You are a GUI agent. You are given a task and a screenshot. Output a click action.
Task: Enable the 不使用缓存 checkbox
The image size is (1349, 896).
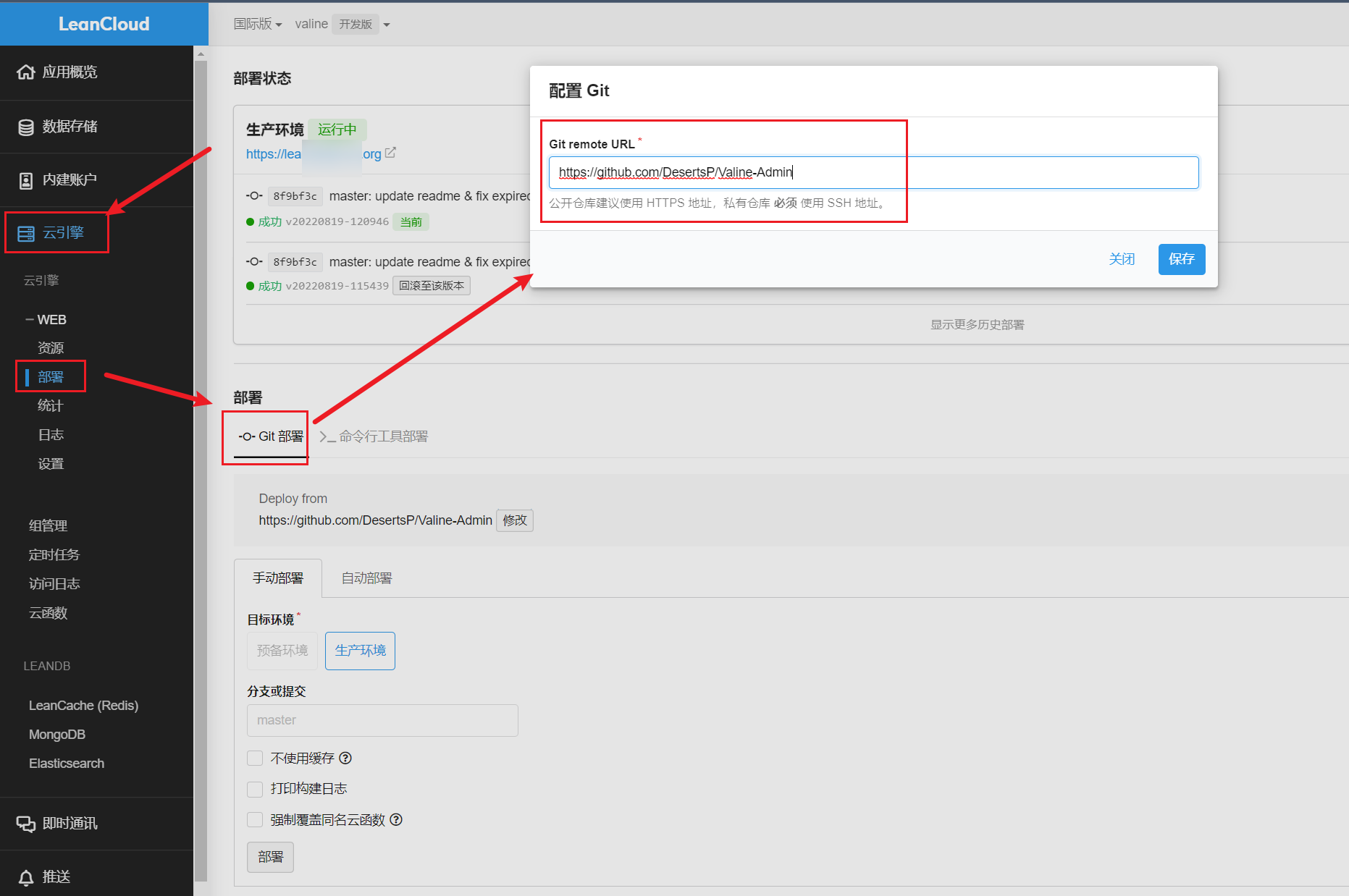255,758
